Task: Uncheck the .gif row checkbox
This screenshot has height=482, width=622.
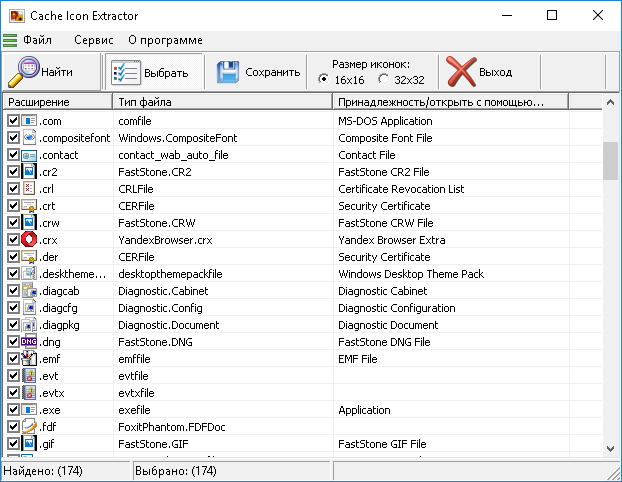Action: pos(13,444)
